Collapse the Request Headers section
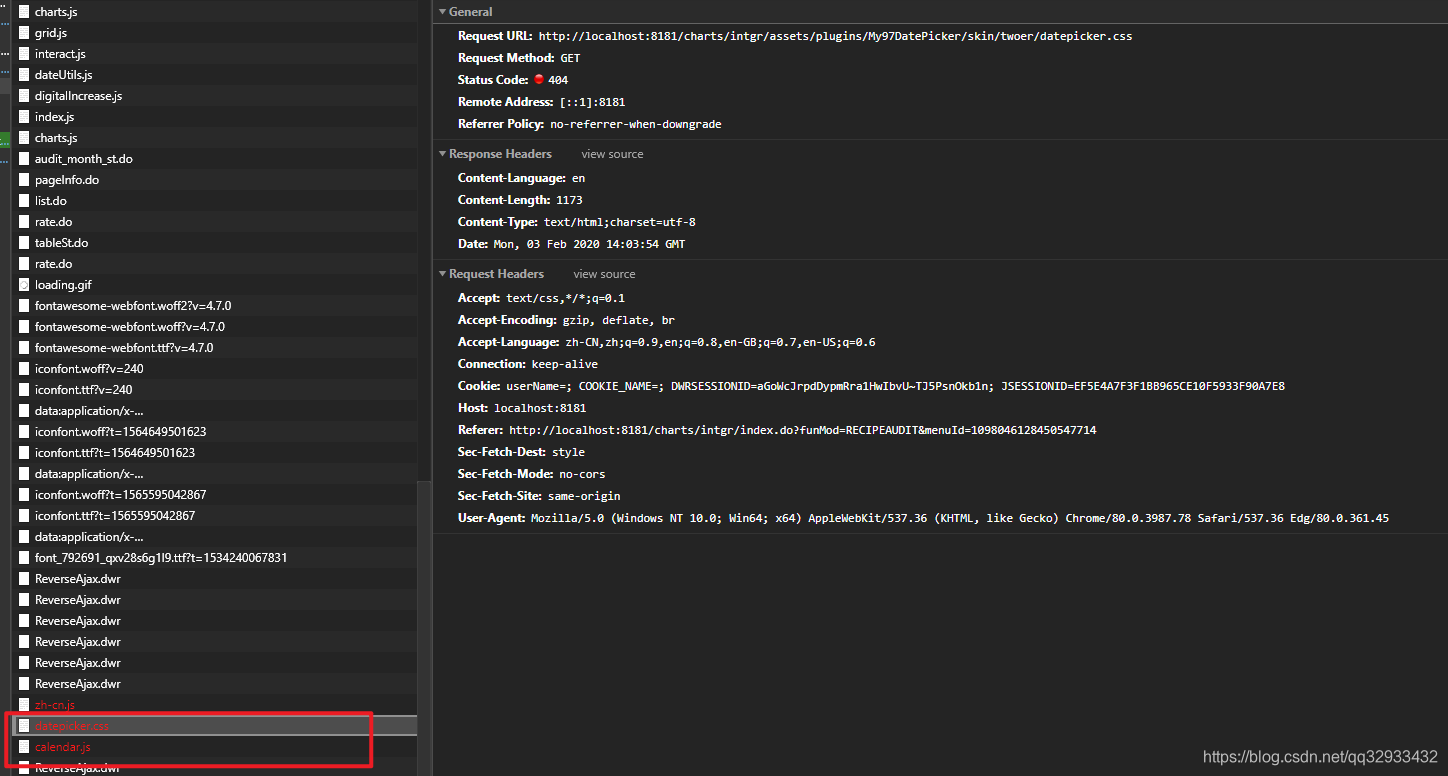This screenshot has width=1448, height=776. pos(442,274)
